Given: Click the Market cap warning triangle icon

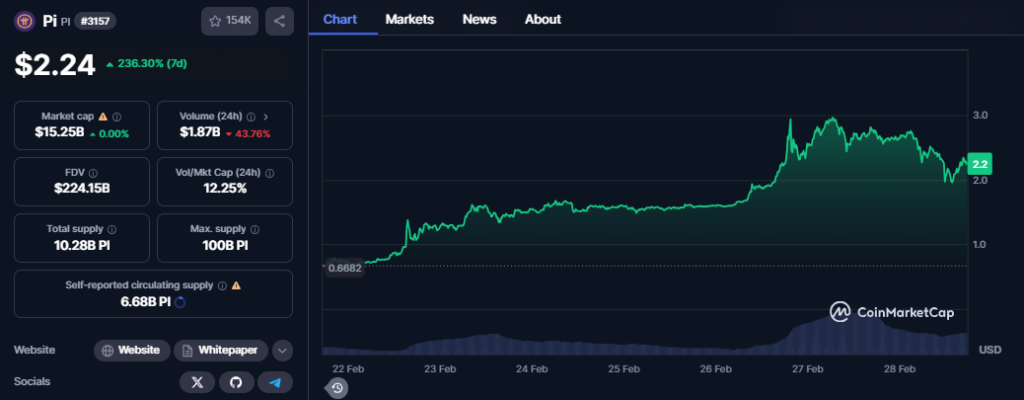Looking at the screenshot, I should (x=103, y=116).
